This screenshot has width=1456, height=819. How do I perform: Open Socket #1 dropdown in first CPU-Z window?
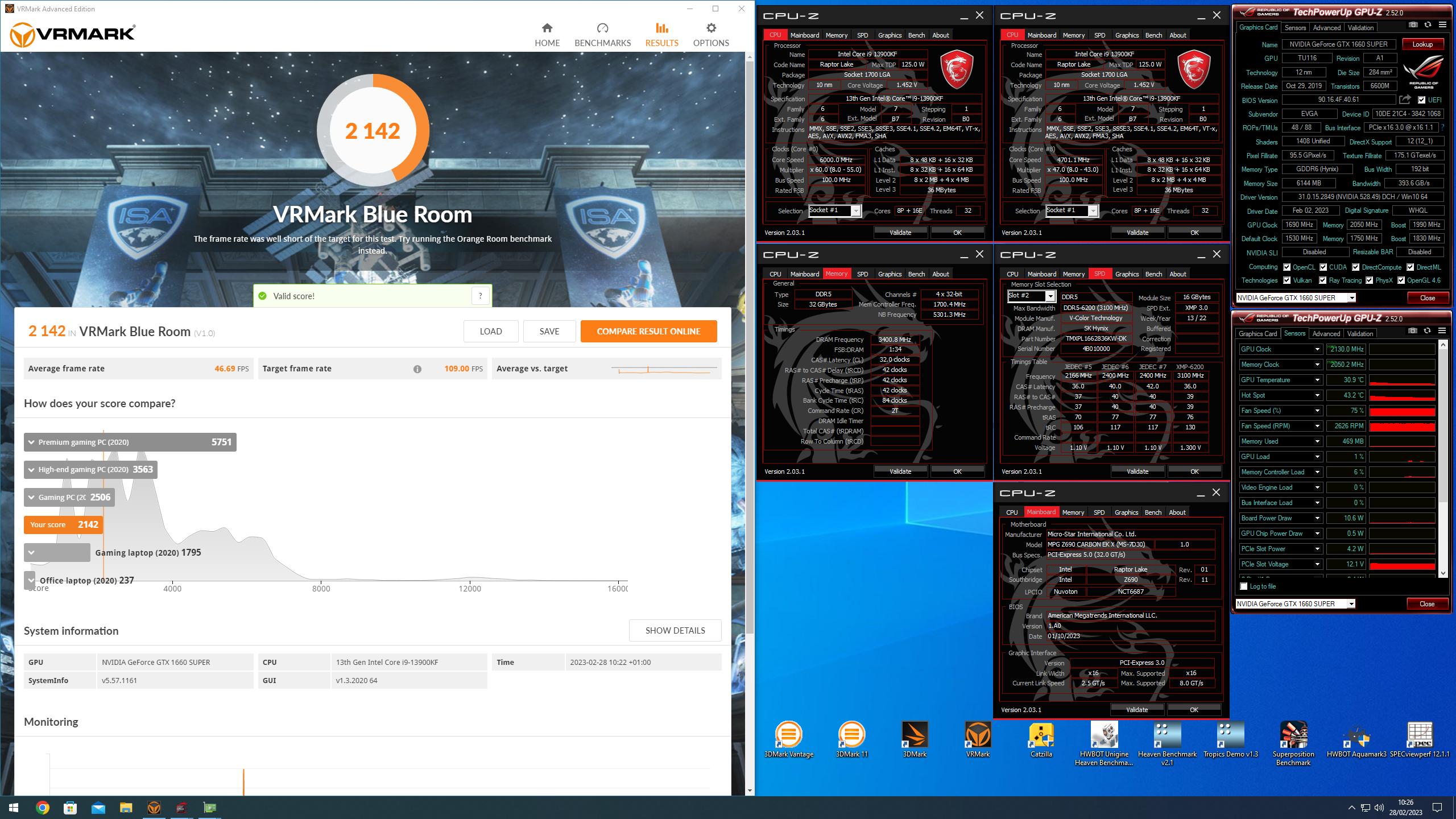point(855,211)
